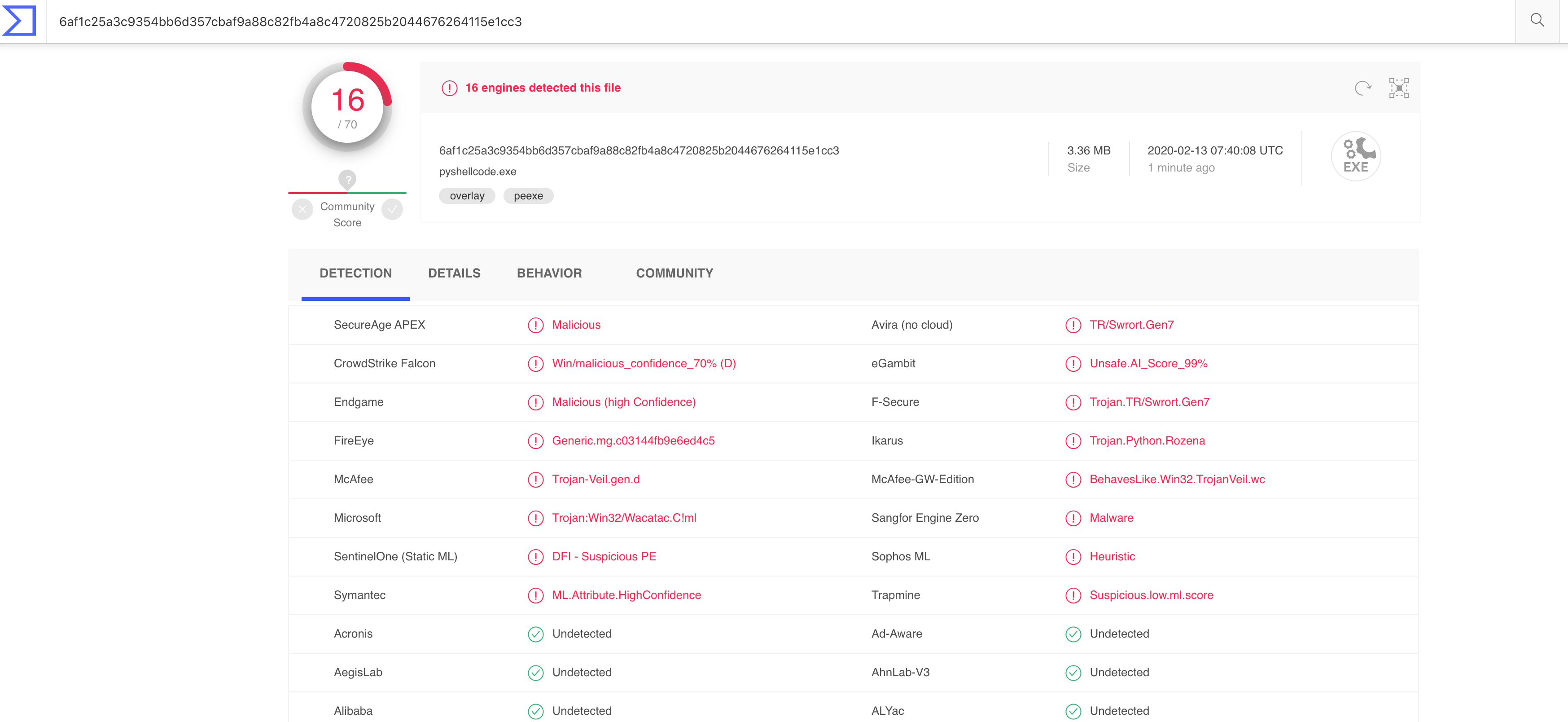Click the Trojan-Veil.gen.d result
1568x722 pixels.
pos(596,479)
